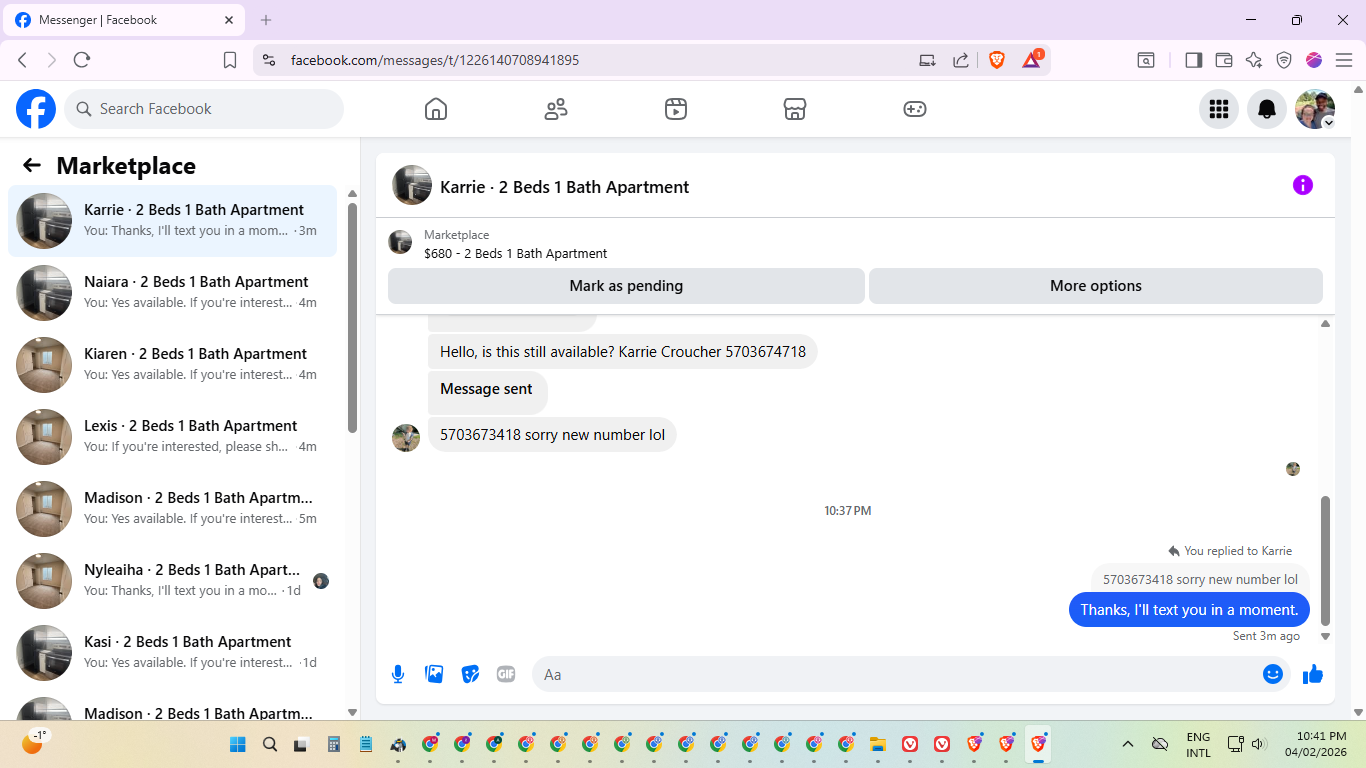Screen dimensions: 1366x768
Task: Open the emoji picker in message box
Action: point(1273,674)
